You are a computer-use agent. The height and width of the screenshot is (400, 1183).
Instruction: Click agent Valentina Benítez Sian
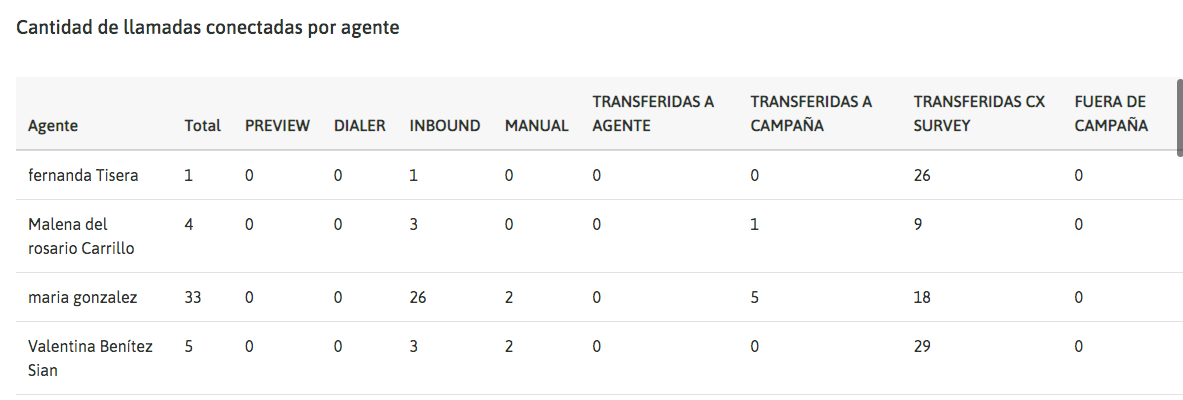click(x=91, y=358)
